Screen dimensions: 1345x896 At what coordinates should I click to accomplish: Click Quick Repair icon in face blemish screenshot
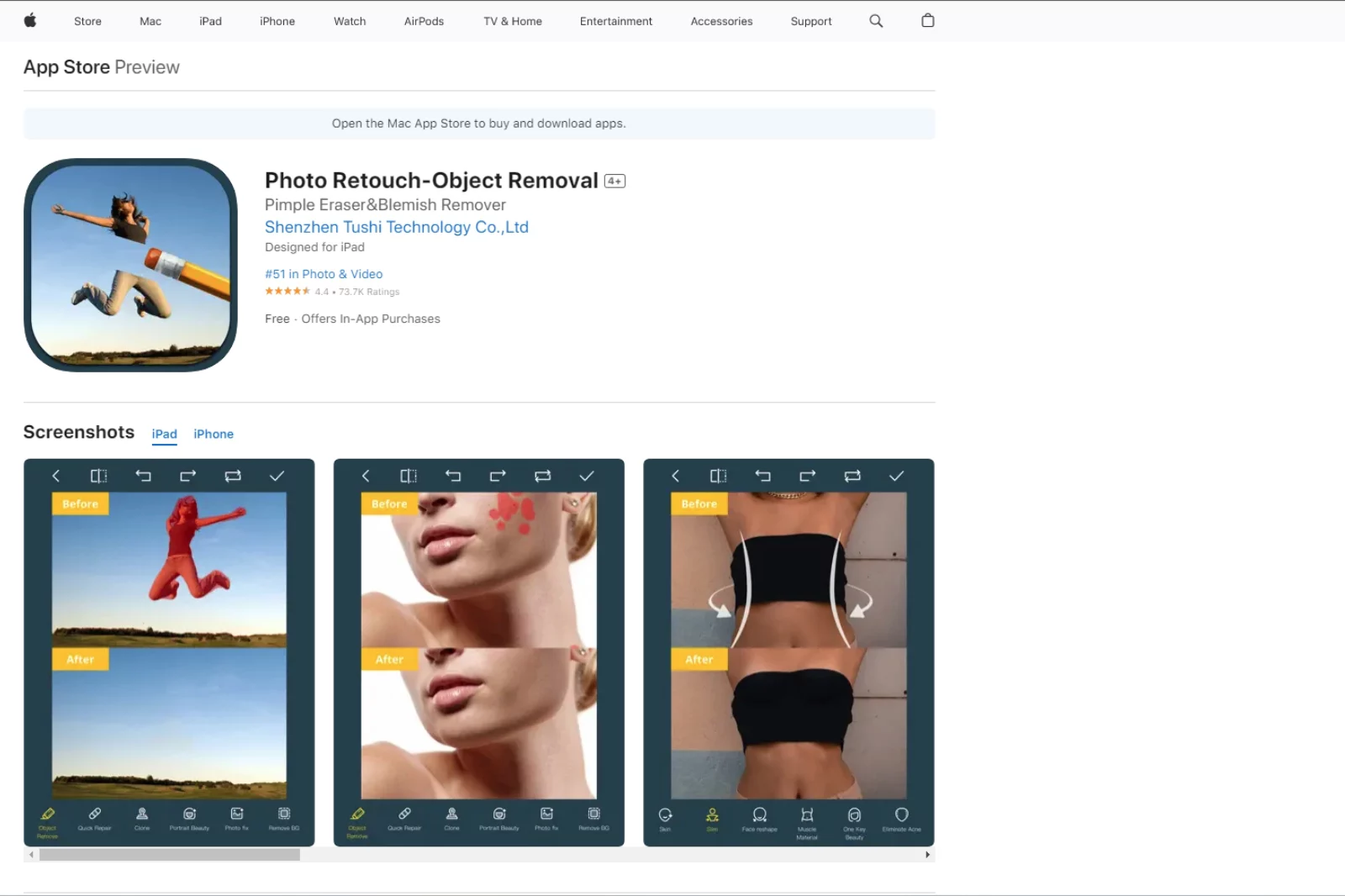405,814
